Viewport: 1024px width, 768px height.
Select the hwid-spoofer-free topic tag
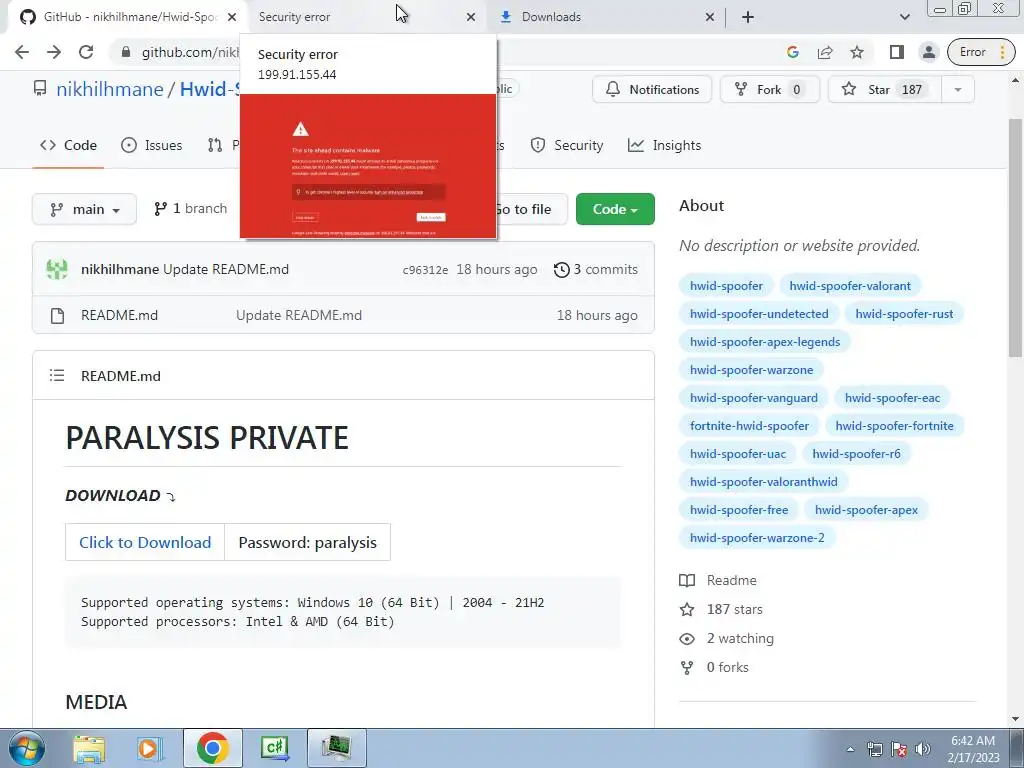pyautogui.click(x=739, y=509)
